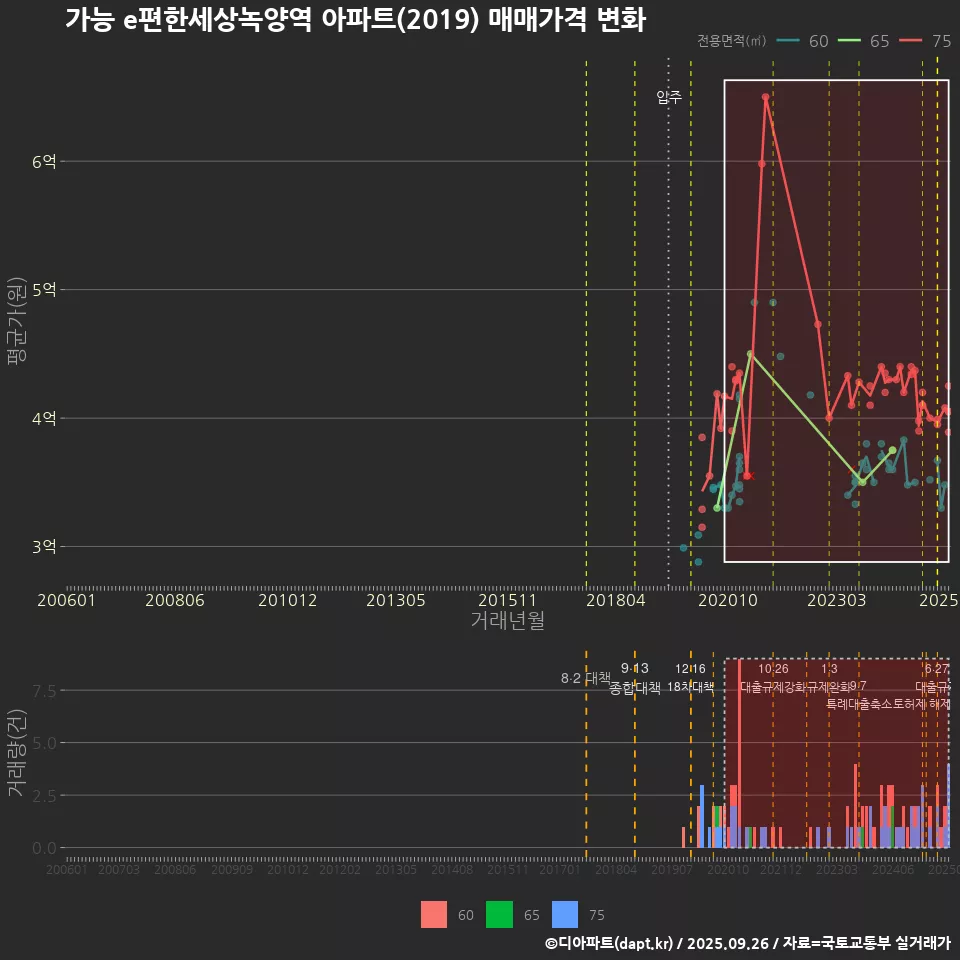Click the 거래년월 axis title

(x=507, y=621)
